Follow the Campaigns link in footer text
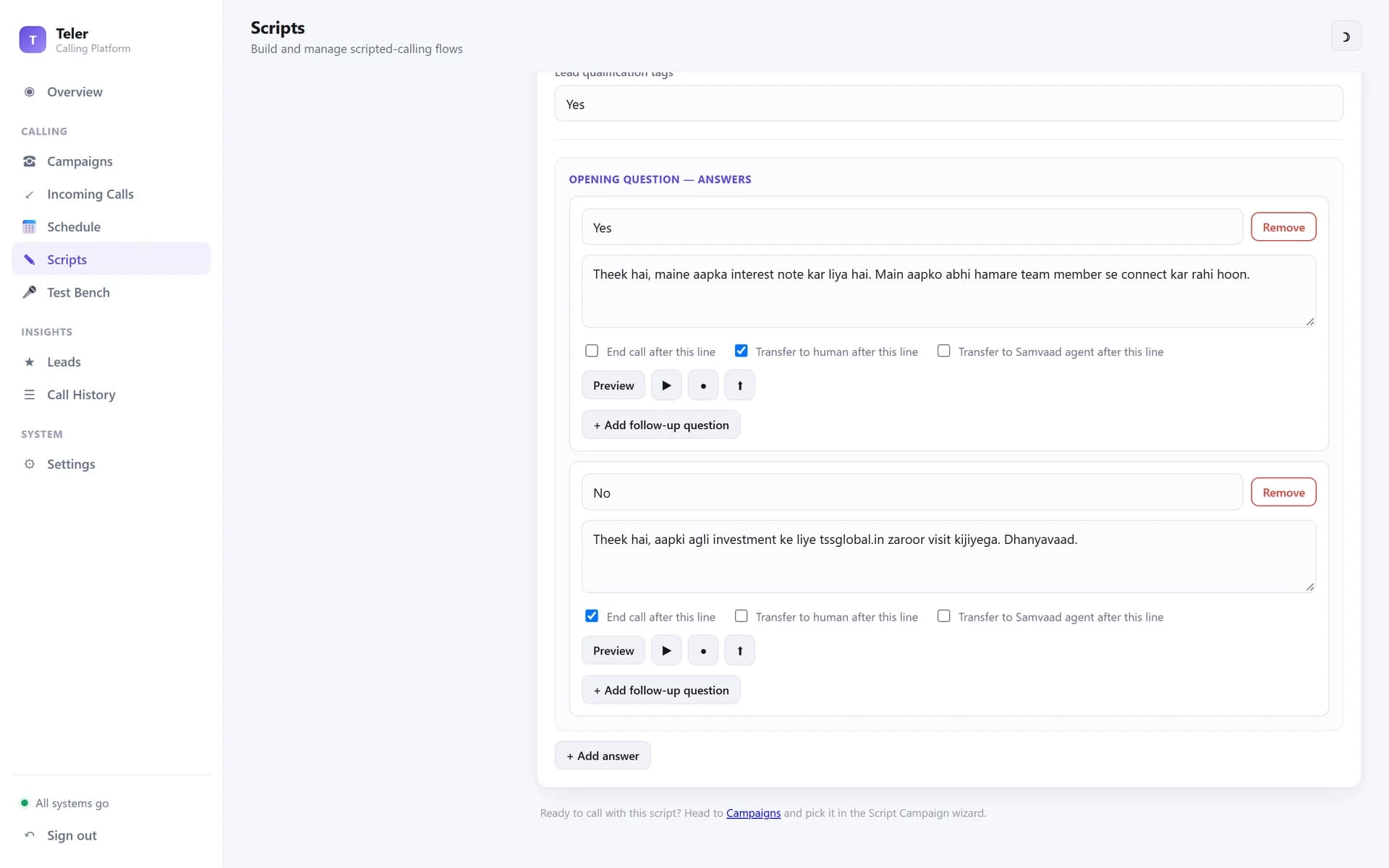 coord(753,813)
